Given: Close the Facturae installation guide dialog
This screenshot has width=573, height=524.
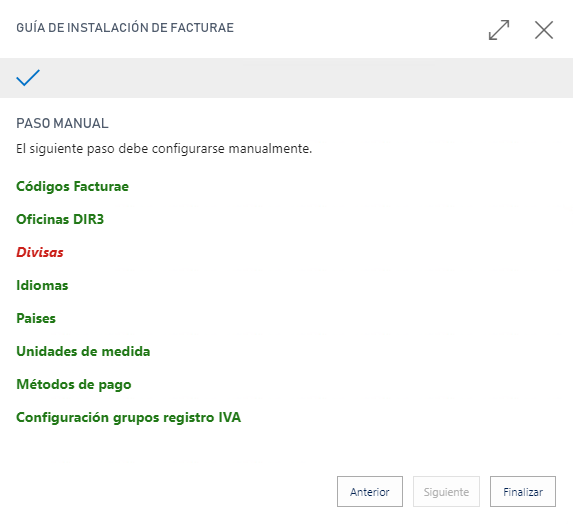Looking at the screenshot, I should coord(544,30).
